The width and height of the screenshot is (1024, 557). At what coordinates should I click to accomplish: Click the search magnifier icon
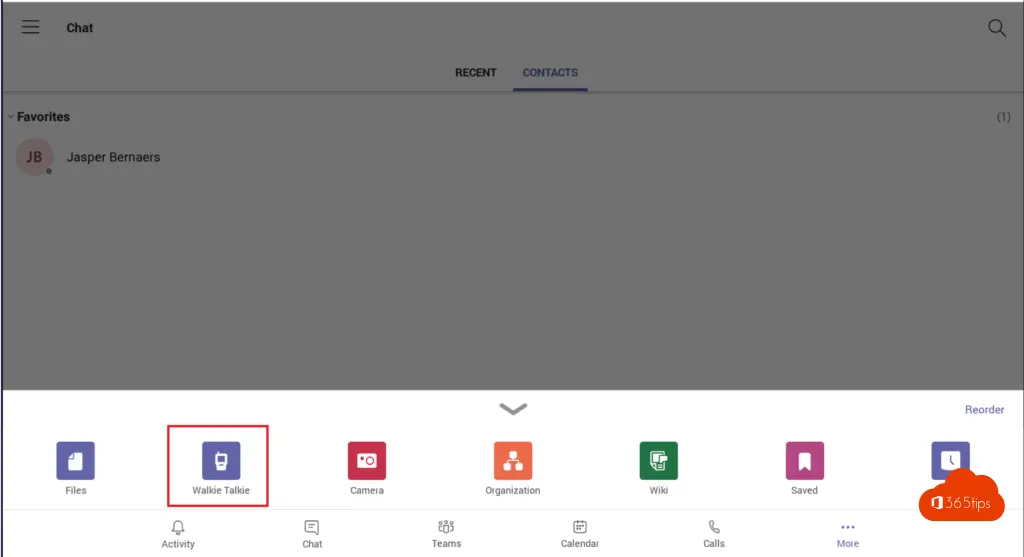996,28
